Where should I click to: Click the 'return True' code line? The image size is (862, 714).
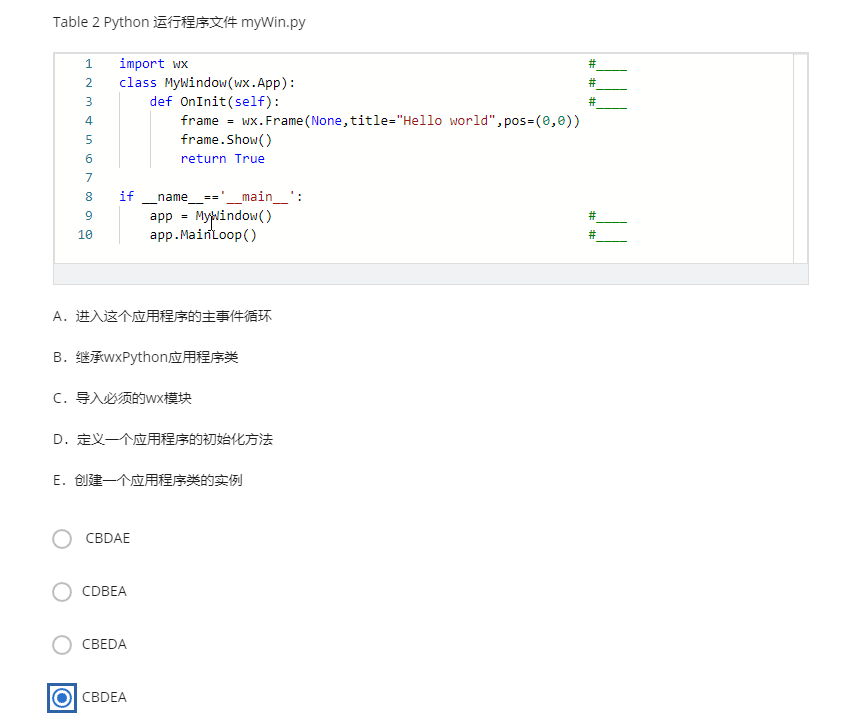click(223, 159)
